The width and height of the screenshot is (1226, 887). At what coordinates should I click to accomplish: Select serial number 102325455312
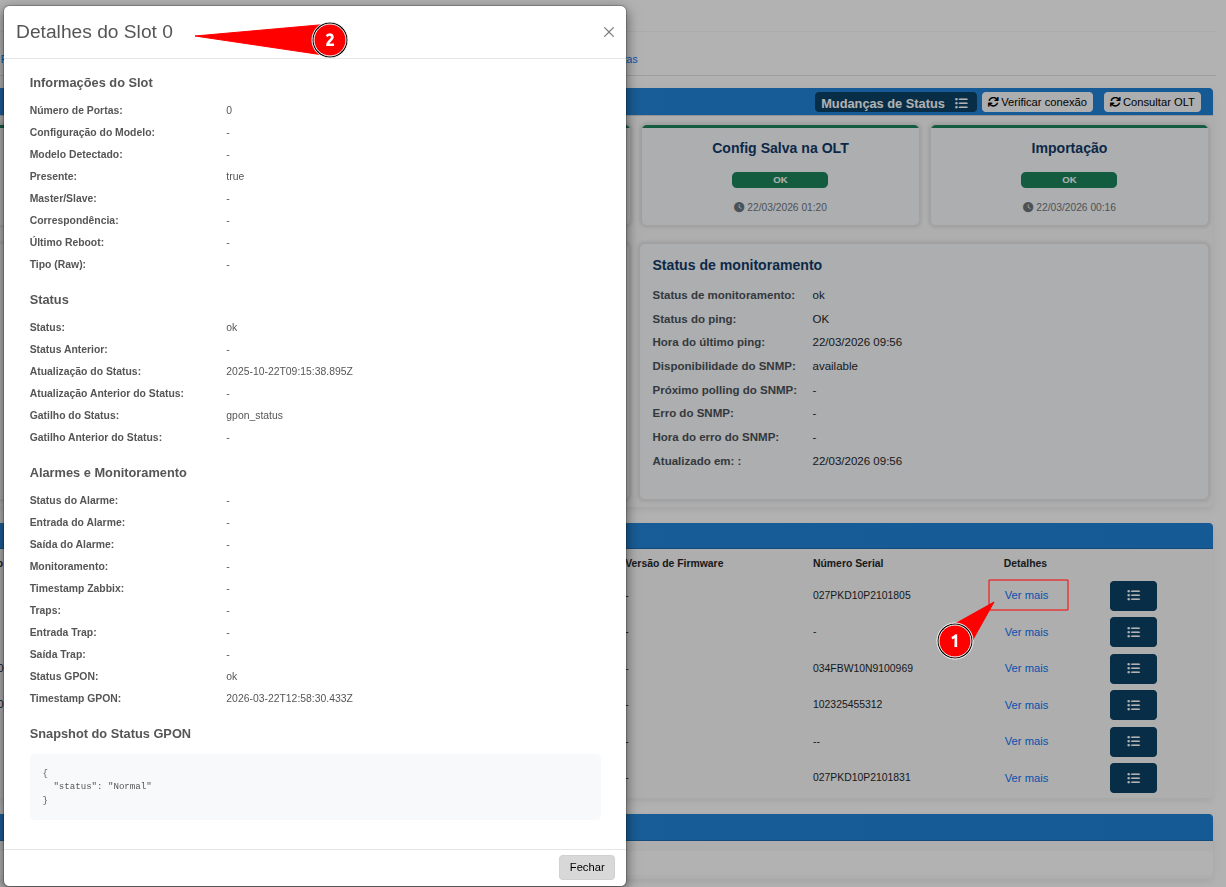(x=848, y=704)
